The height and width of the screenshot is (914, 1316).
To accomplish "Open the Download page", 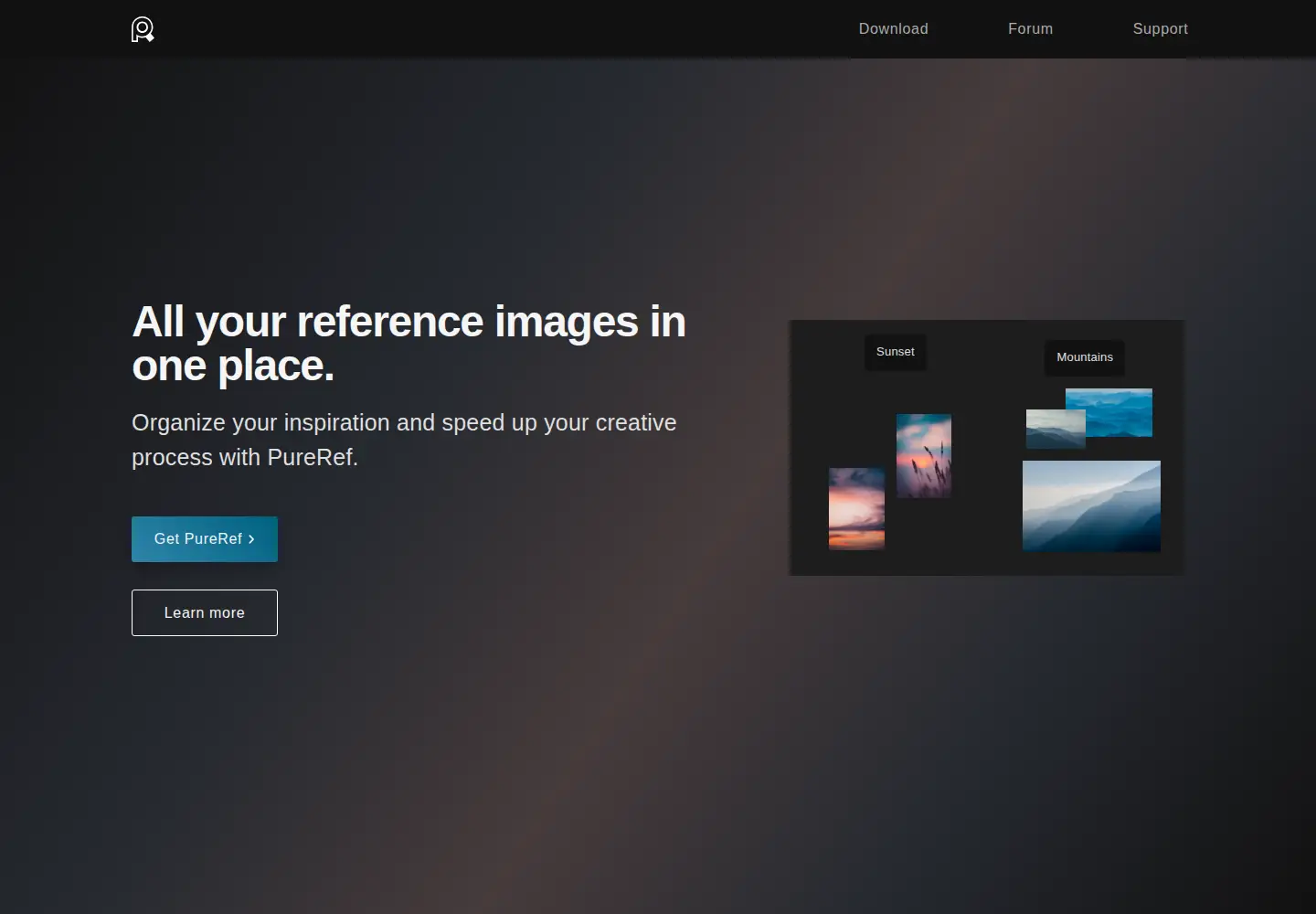I will coord(894,29).
